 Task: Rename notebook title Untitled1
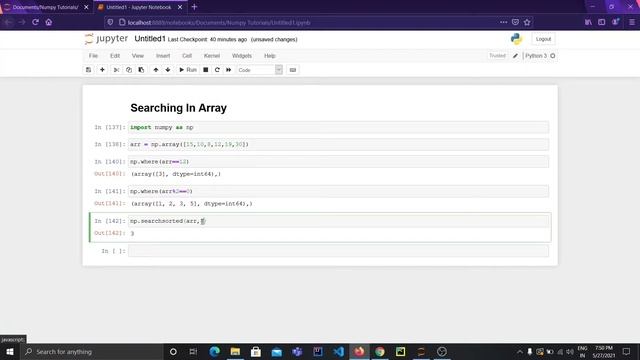point(150,39)
